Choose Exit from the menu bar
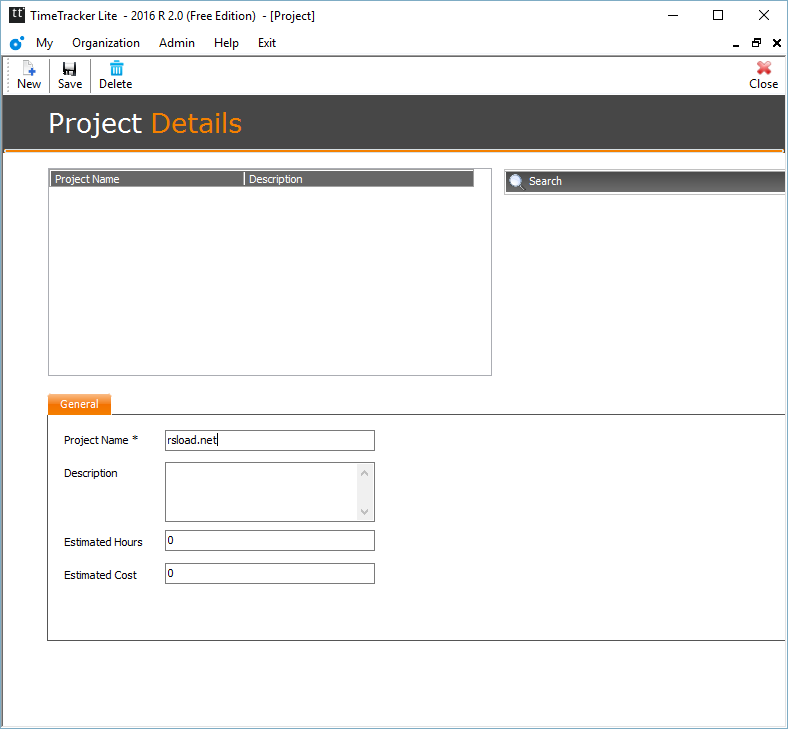 coord(267,43)
